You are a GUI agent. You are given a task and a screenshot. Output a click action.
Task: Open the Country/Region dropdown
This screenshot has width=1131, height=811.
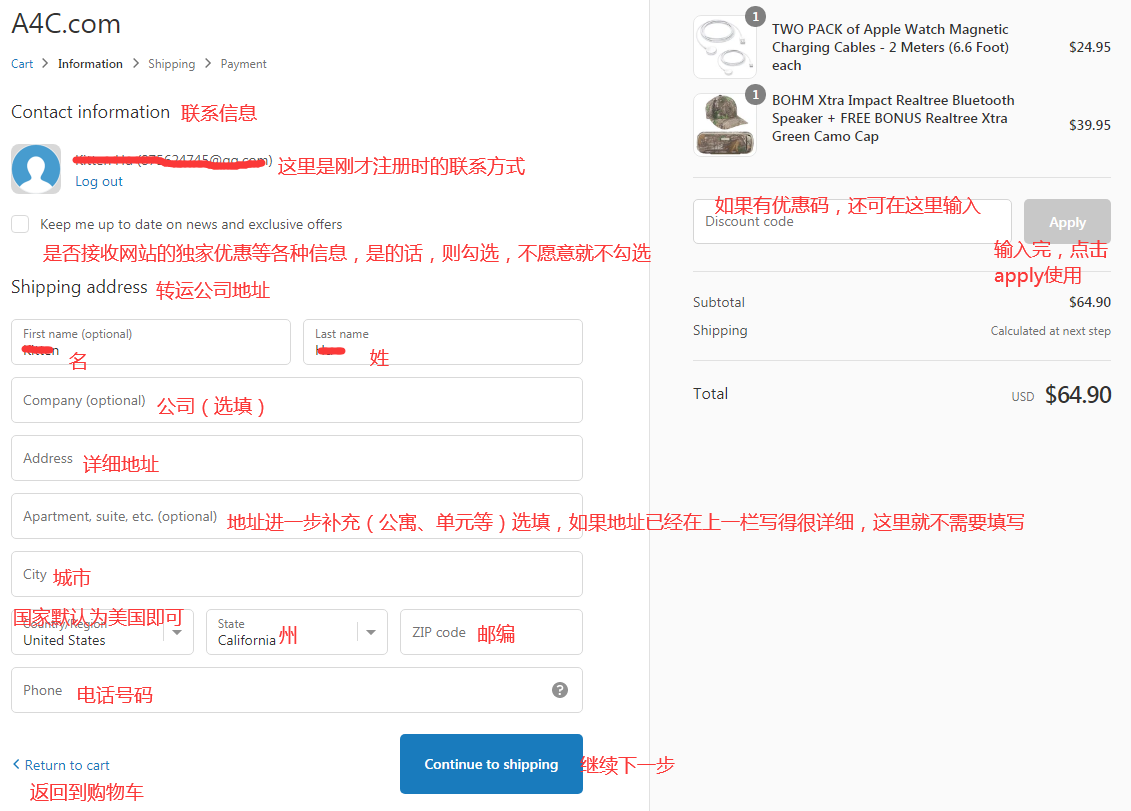[100, 631]
